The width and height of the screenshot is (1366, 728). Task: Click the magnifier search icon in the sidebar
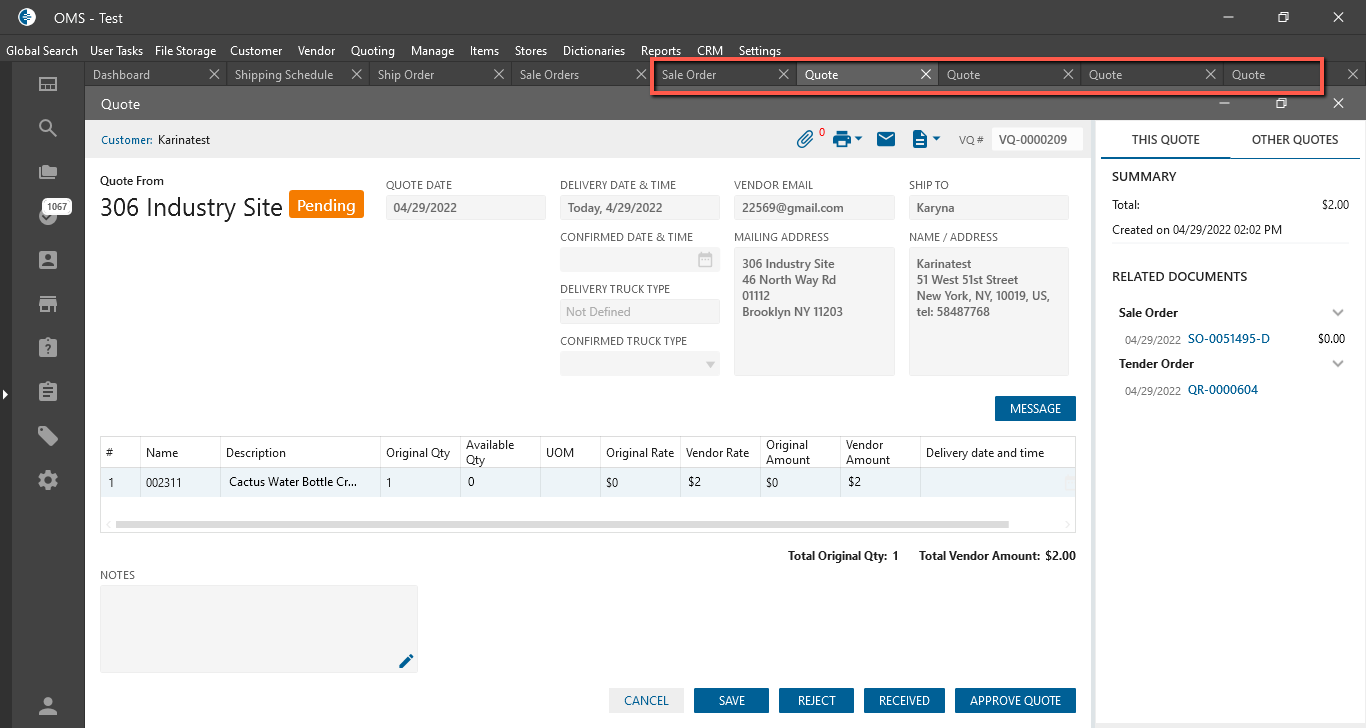(x=48, y=128)
